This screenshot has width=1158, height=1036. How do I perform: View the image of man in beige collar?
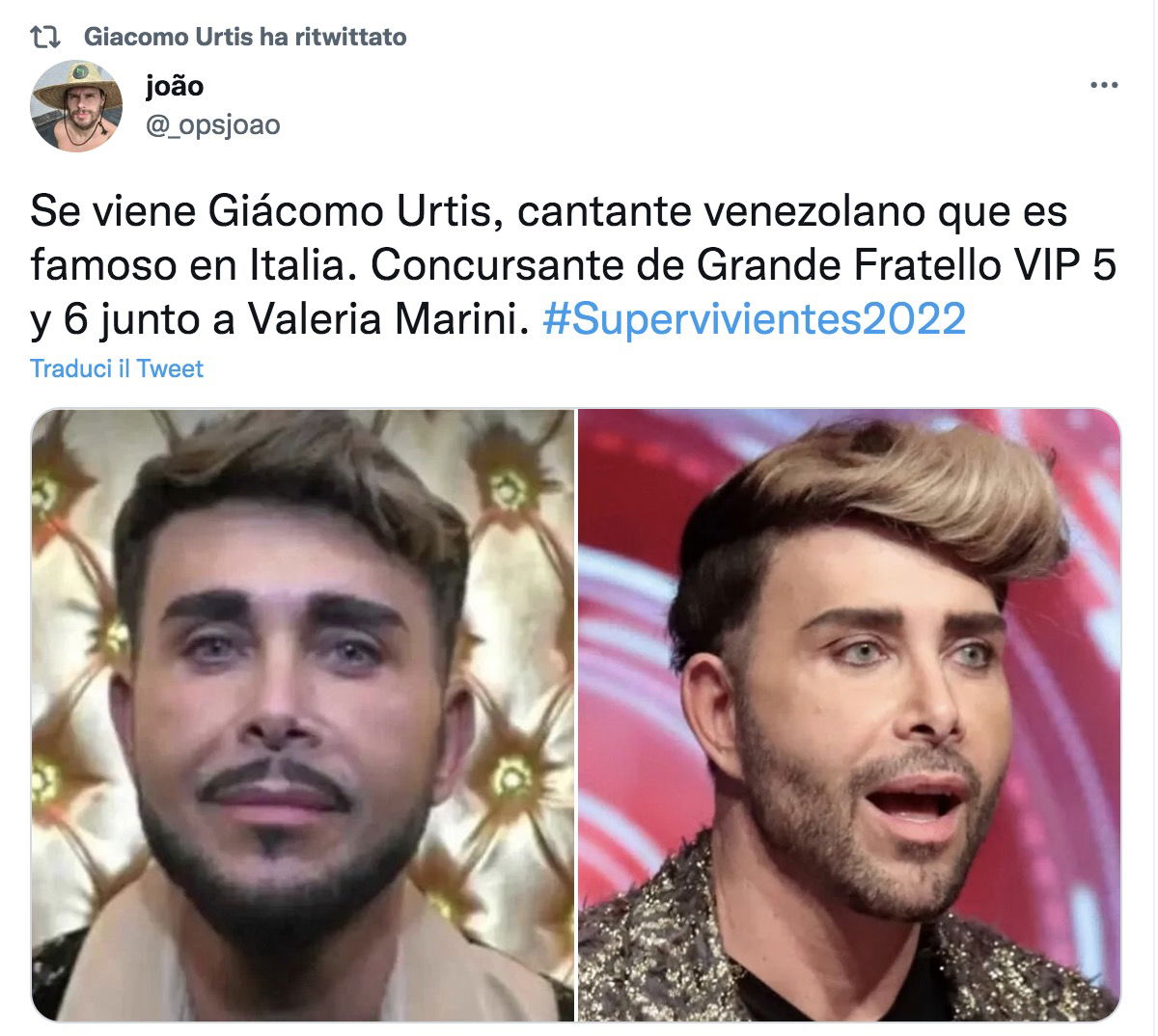pos(303,715)
